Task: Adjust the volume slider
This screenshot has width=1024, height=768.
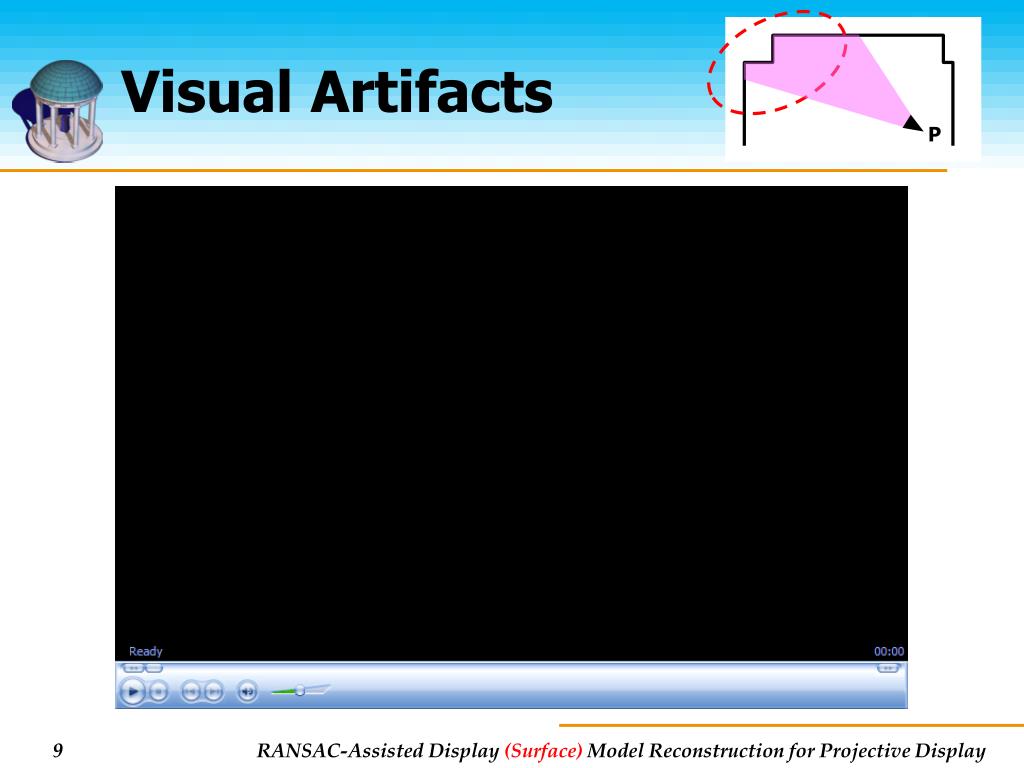Action: pos(300,690)
